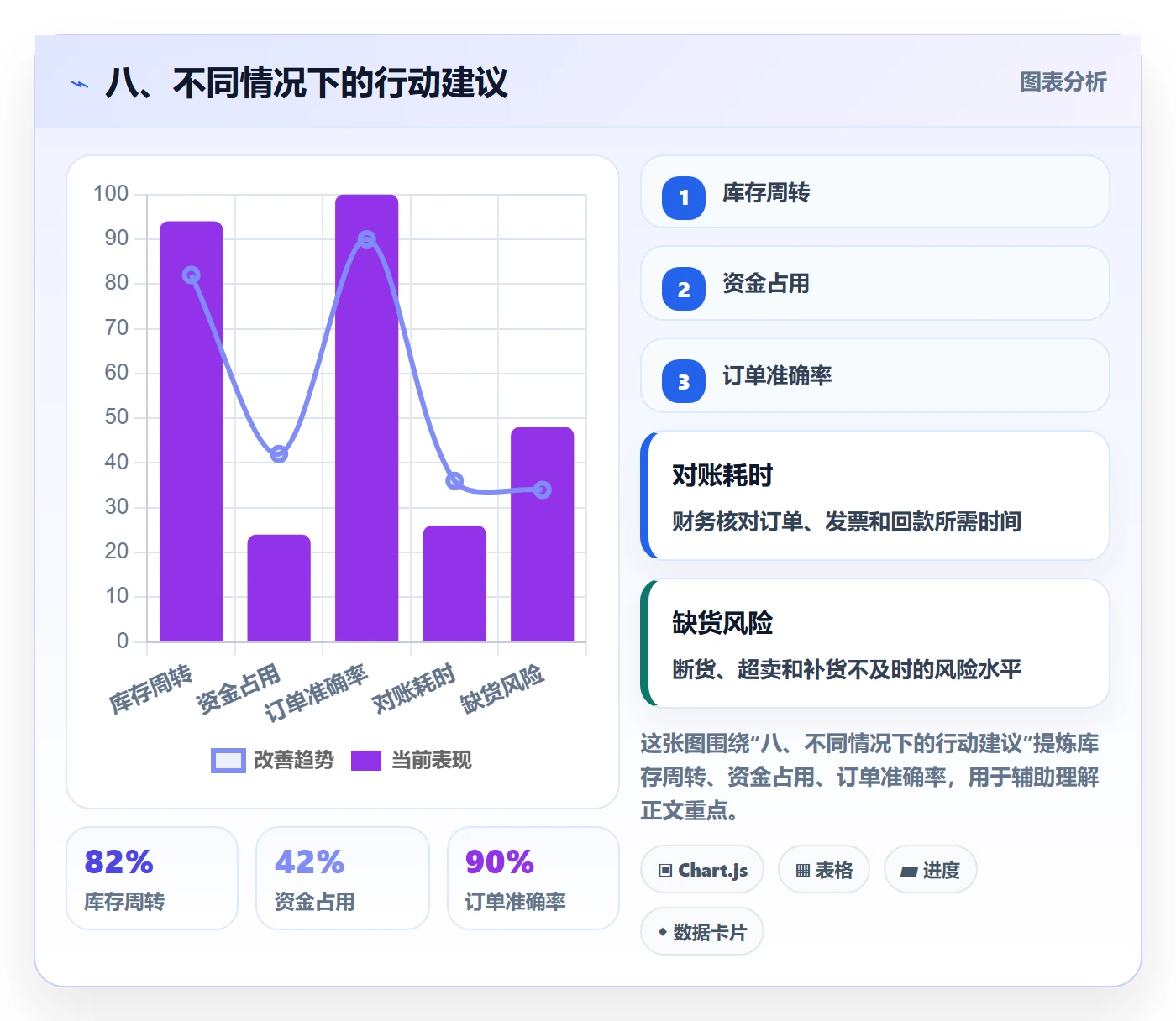
Task: Select the text 财务核对订单、发票和回款所需时间
Action: pos(847,521)
